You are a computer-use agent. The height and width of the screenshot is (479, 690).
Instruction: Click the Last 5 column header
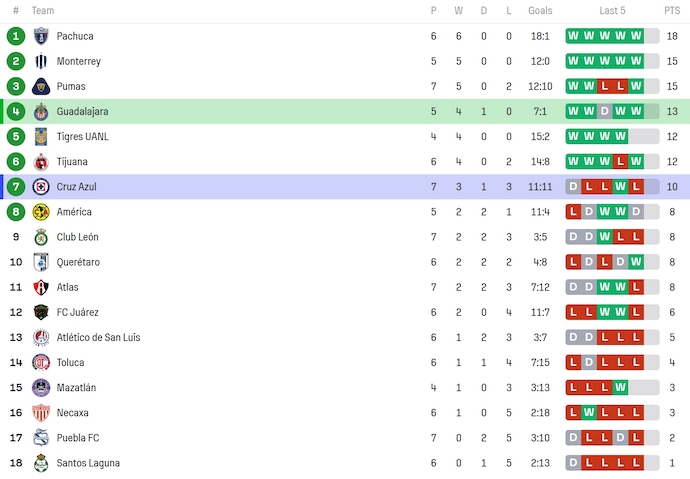(612, 10)
